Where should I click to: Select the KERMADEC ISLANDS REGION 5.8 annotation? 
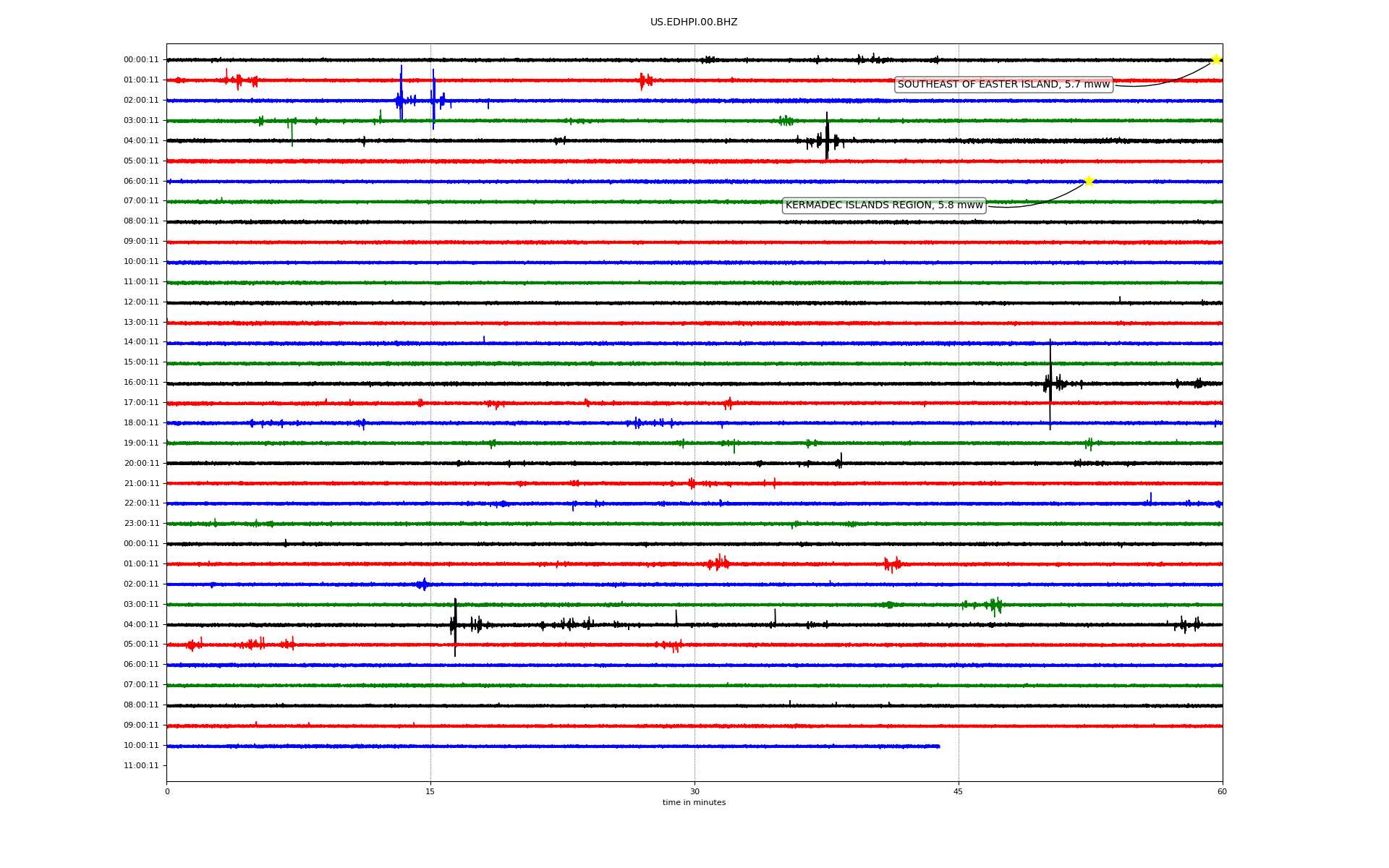(884, 205)
